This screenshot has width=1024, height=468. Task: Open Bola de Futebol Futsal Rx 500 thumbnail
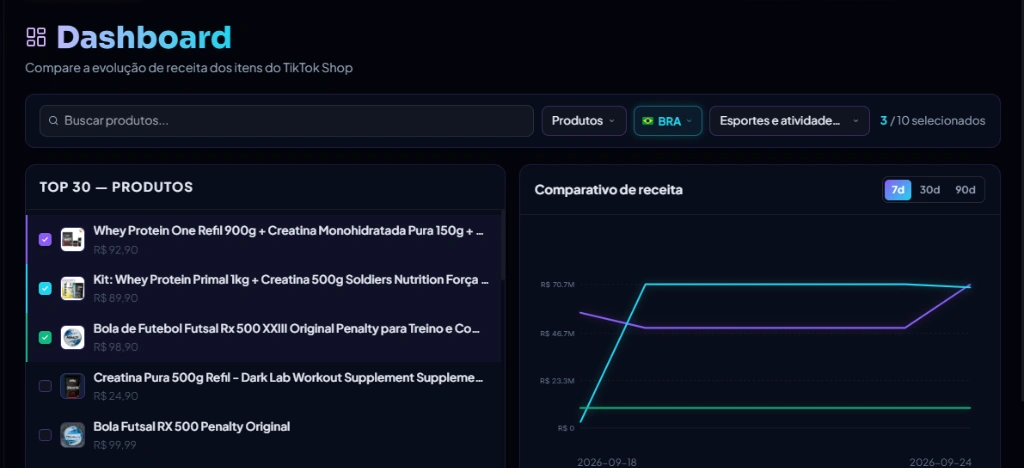click(72, 337)
